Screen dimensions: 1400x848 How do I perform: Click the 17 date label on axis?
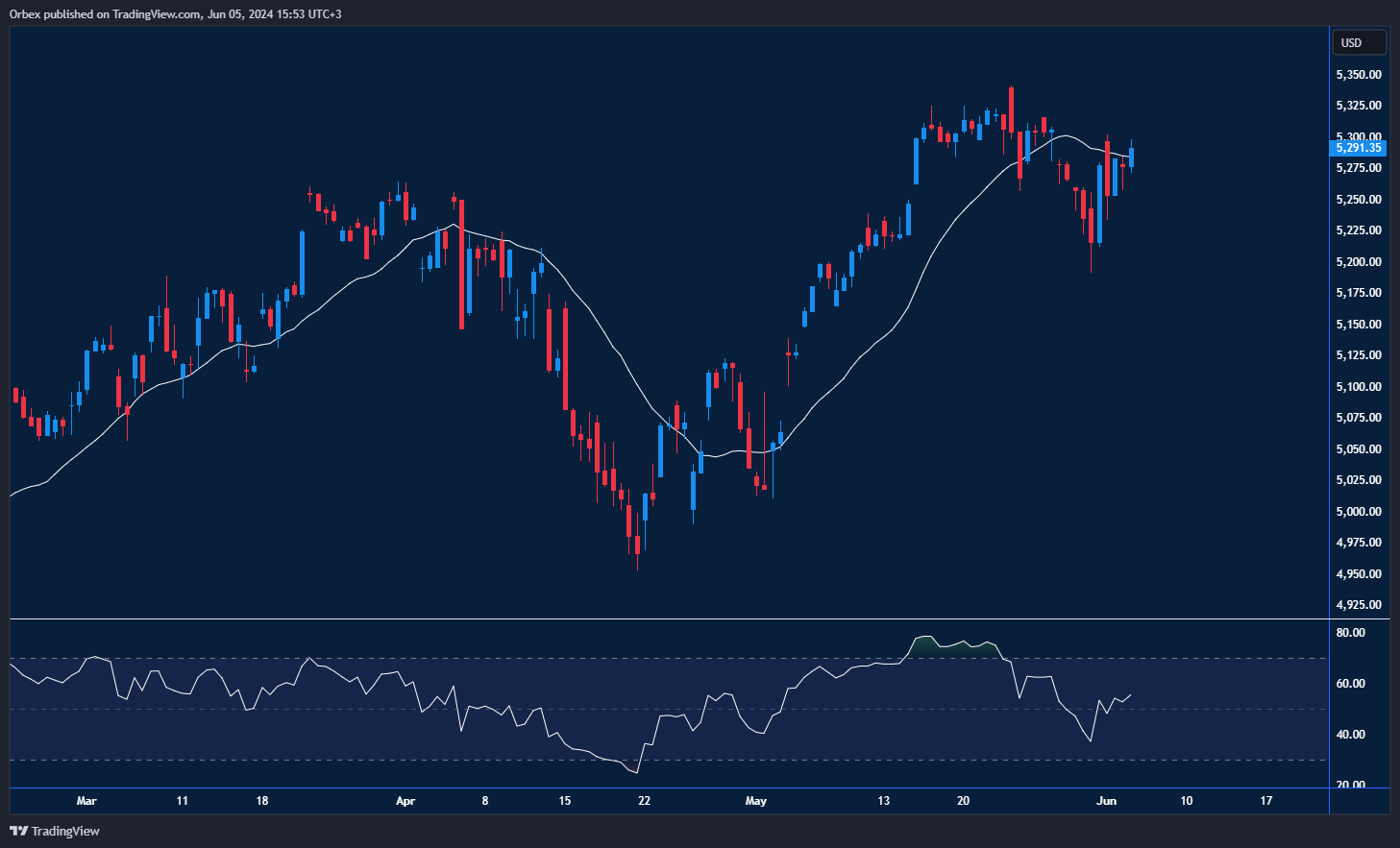1265,800
